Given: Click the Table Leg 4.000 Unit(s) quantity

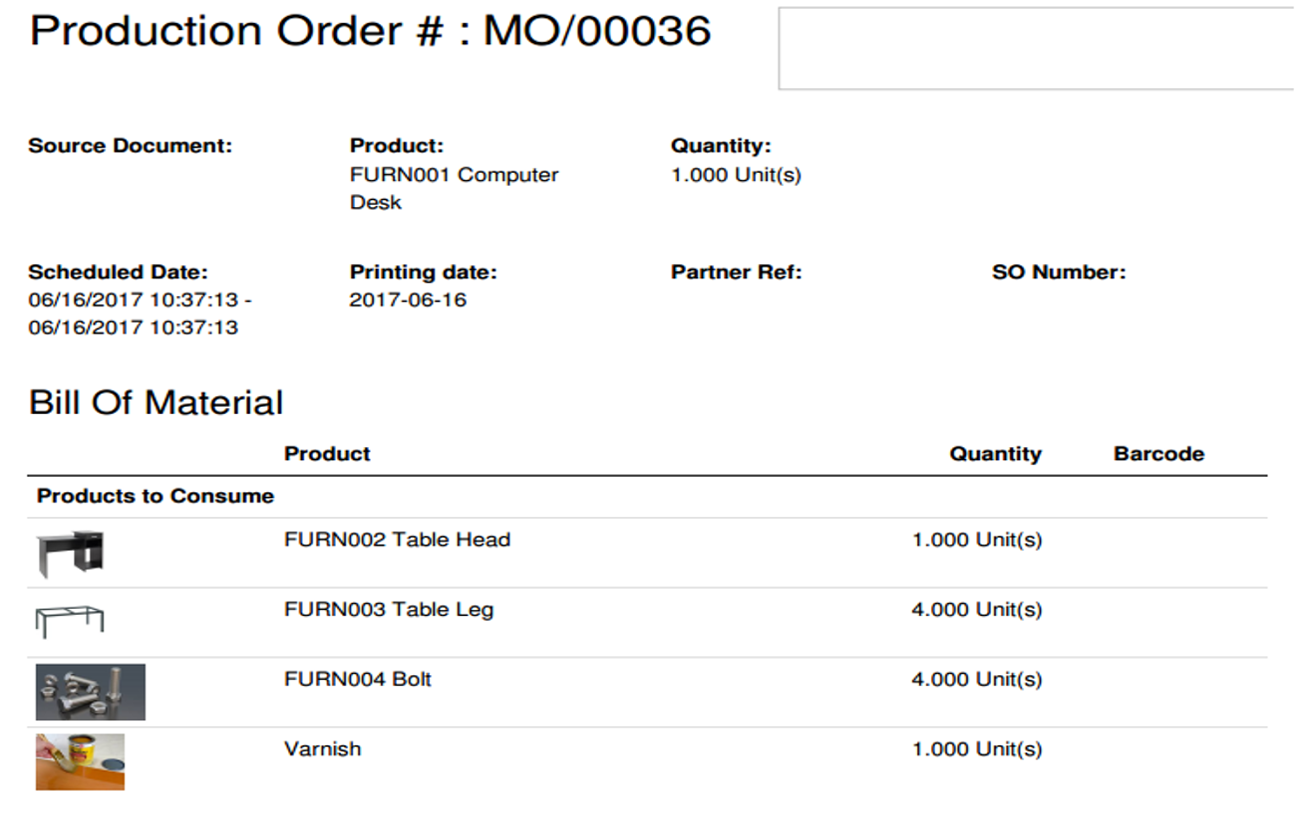Looking at the screenshot, I should click(977, 610).
